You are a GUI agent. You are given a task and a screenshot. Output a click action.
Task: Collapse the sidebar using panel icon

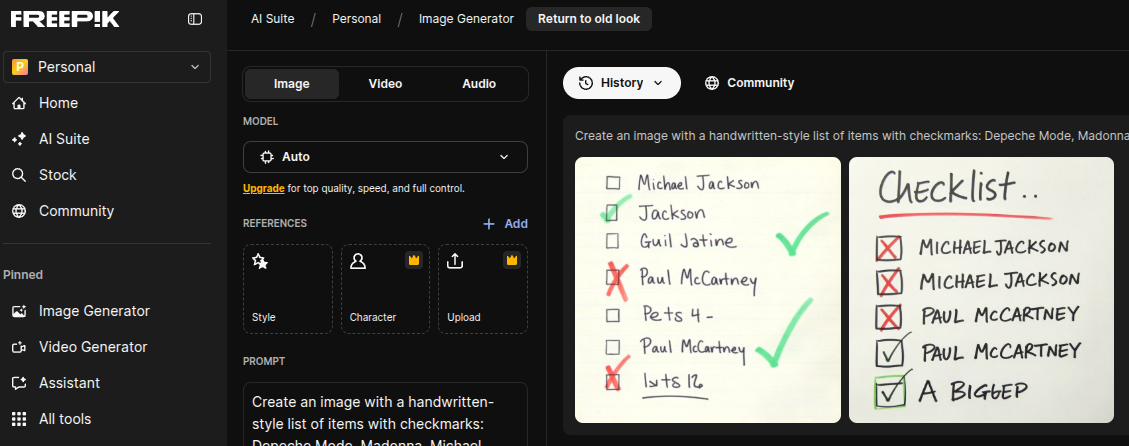[x=195, y=19]
